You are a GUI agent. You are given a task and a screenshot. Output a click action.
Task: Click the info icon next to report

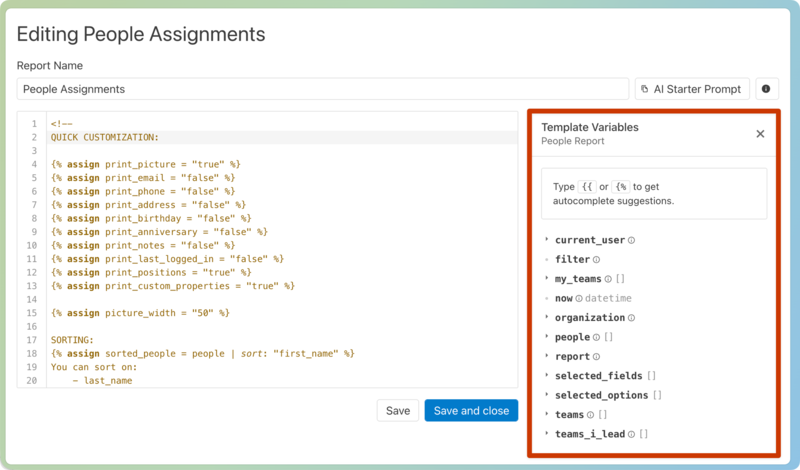[596, 357]
